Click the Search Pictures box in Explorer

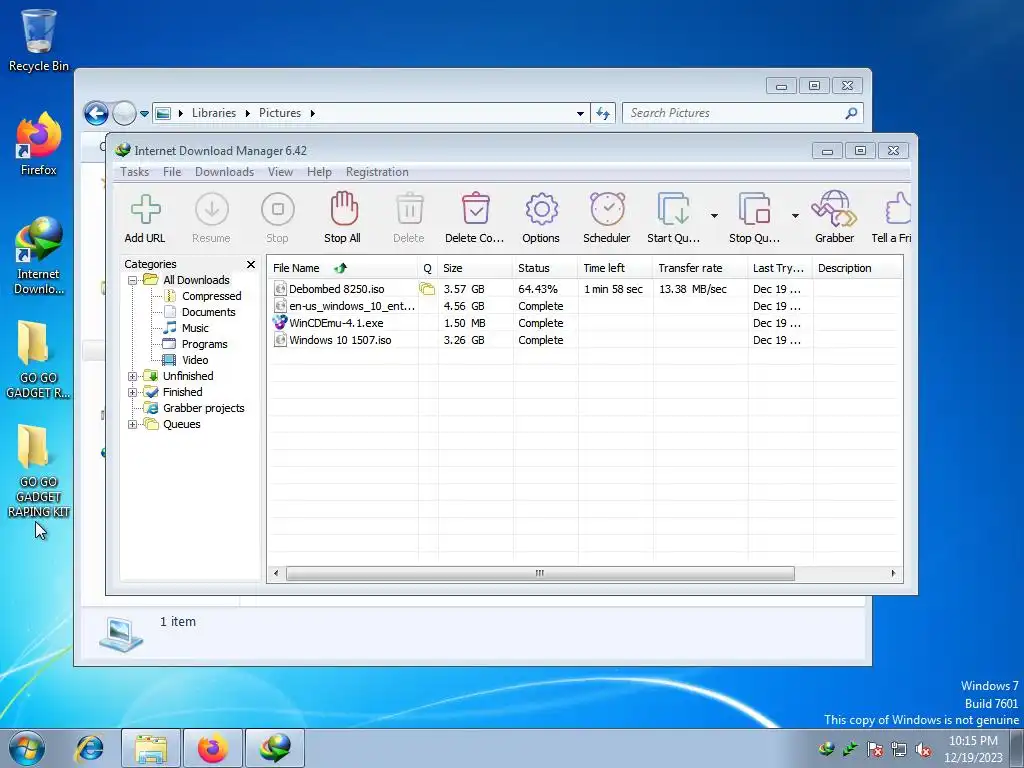743,114
